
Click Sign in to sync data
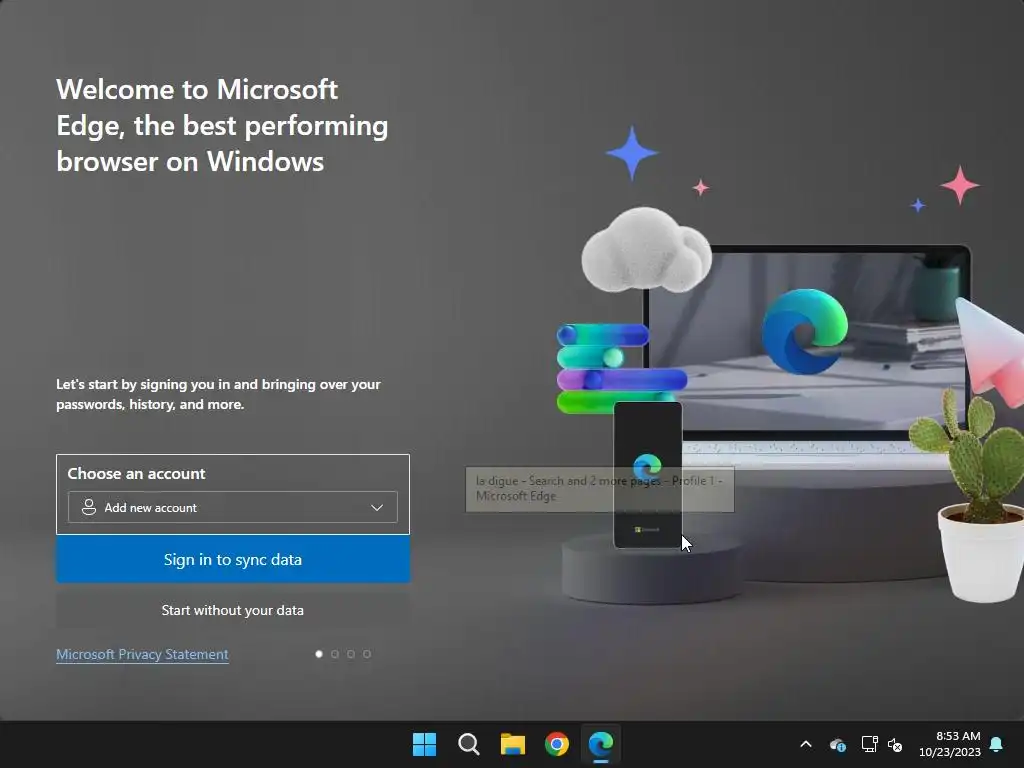click(x=233, y=560)
